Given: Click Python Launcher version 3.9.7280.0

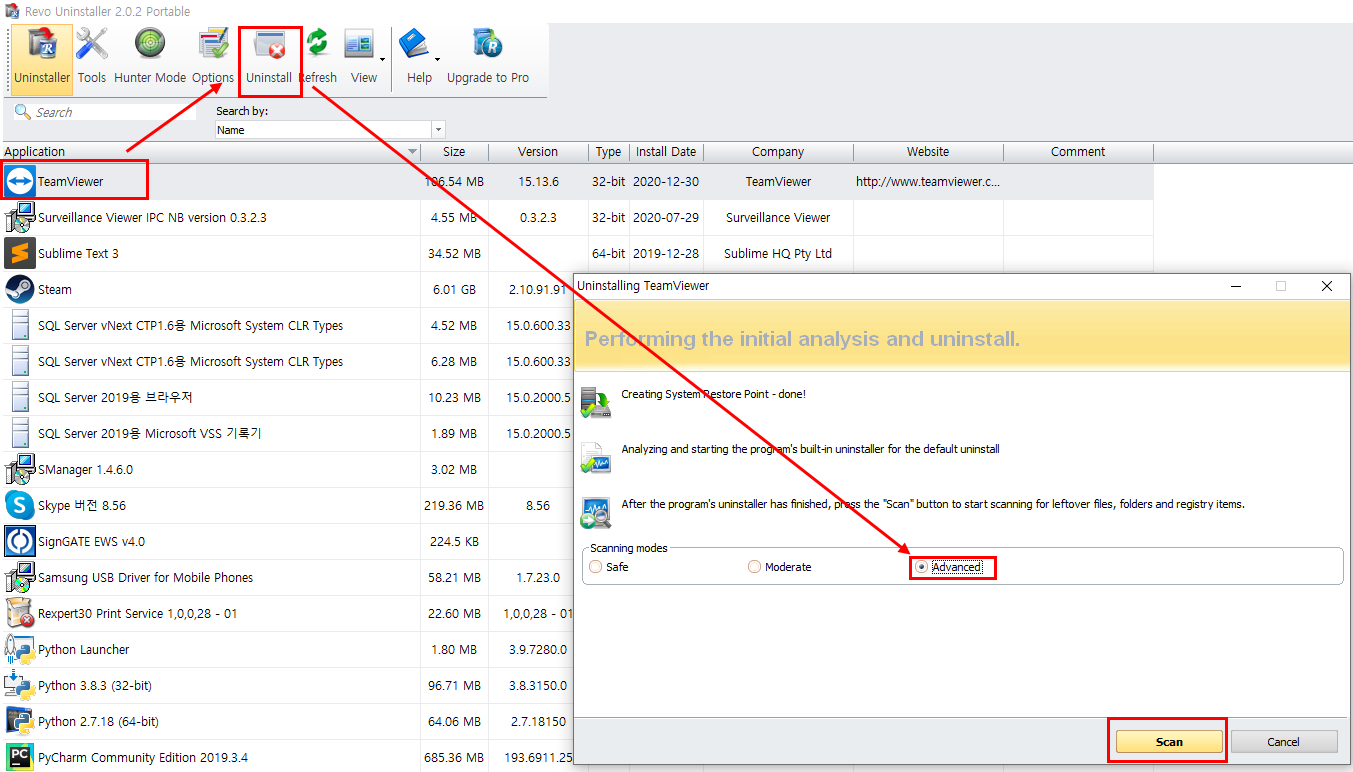Looking at the screenshot, I should (x=538, y=650).
